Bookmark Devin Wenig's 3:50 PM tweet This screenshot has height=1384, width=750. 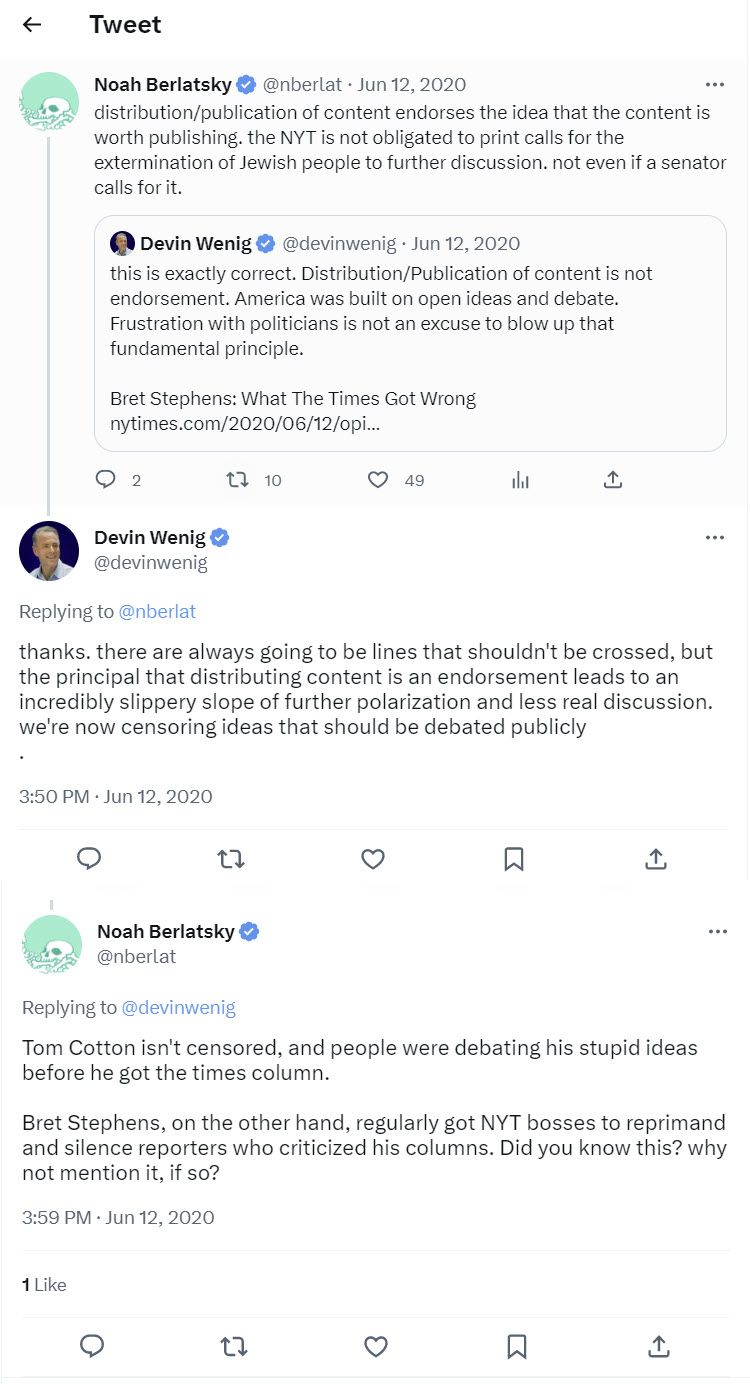tap(514, 858)
